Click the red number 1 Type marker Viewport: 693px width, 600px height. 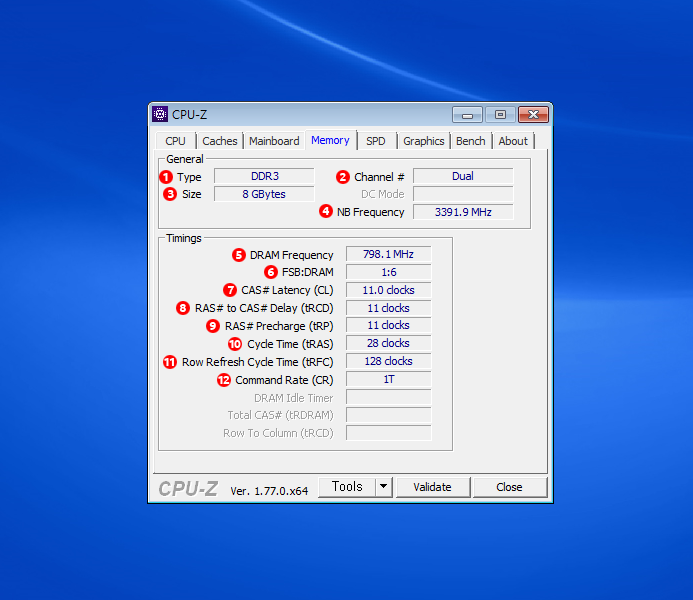point(166,177)
